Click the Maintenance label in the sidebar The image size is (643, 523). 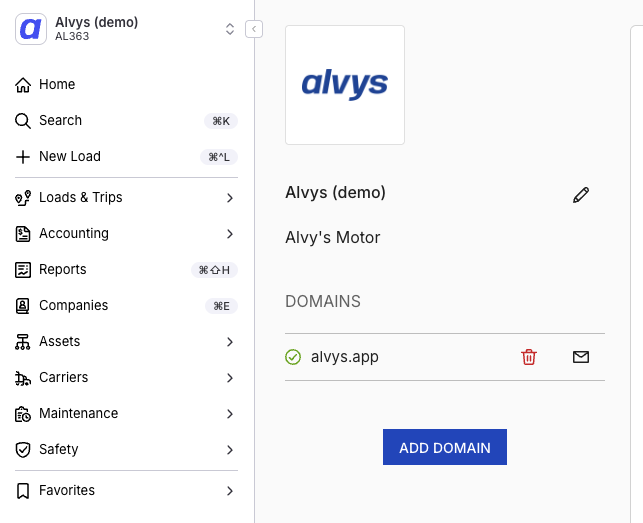[x=79, y=413]
